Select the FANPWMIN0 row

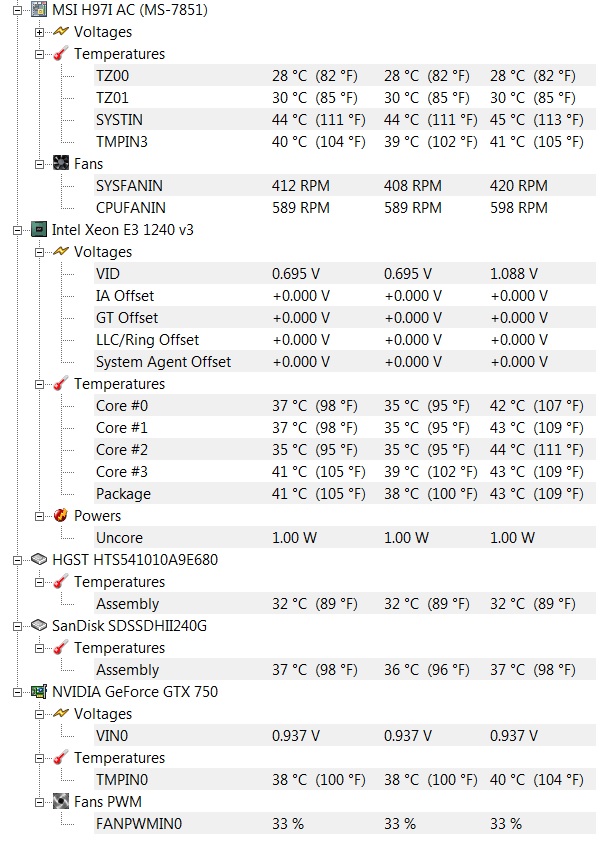pos(345,823)
